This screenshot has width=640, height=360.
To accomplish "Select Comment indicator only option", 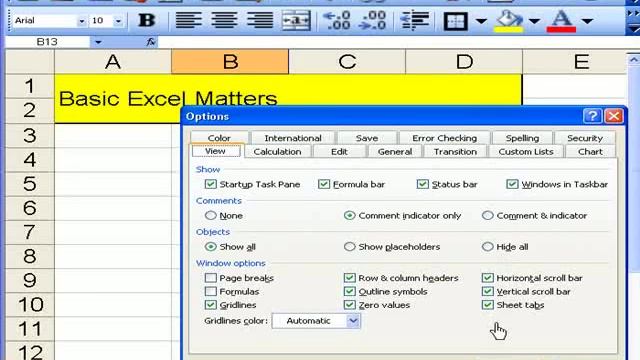I will (x=349, y=215).
